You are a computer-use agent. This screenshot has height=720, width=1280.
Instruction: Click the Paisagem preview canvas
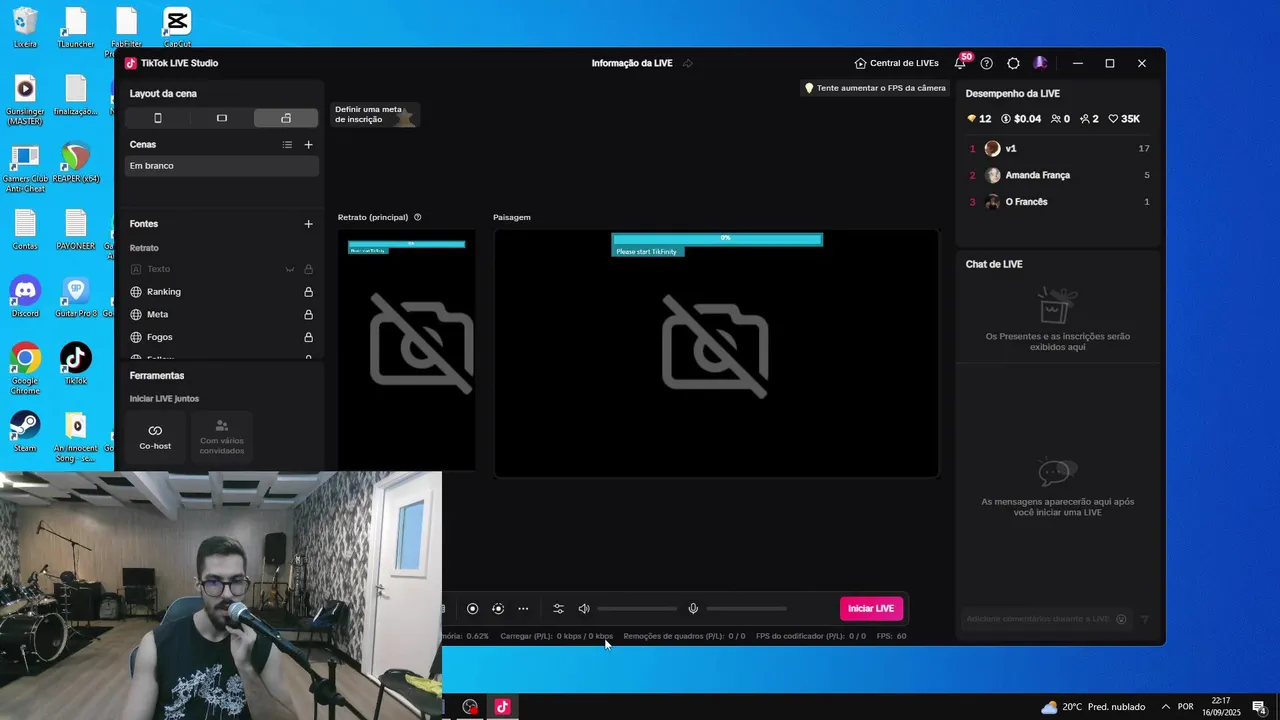[x=716, y=353]
